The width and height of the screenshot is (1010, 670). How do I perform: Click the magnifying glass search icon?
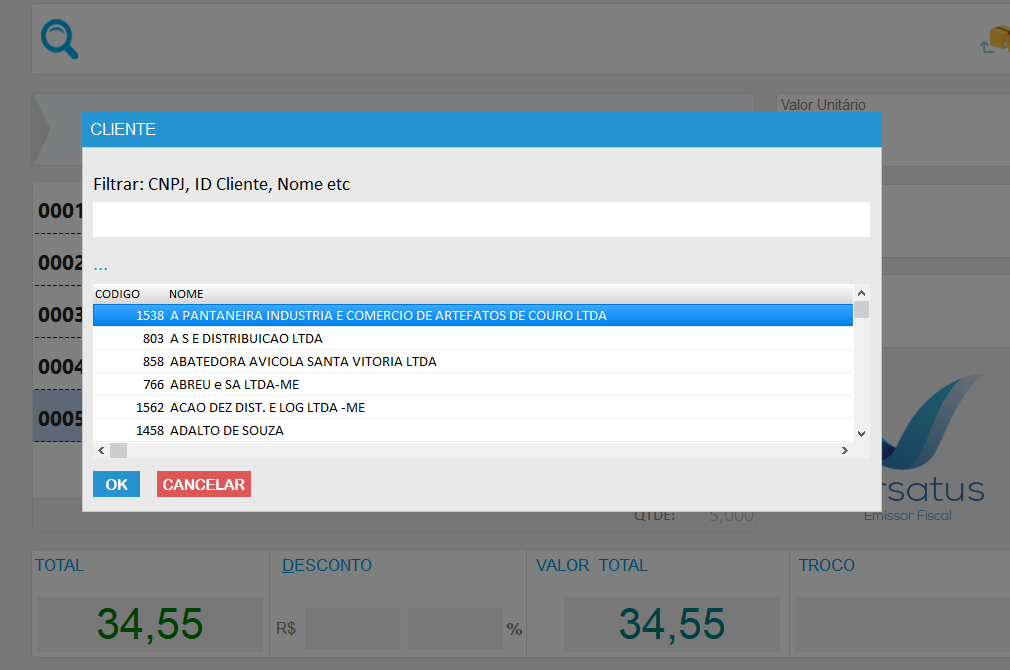(59, 40)
